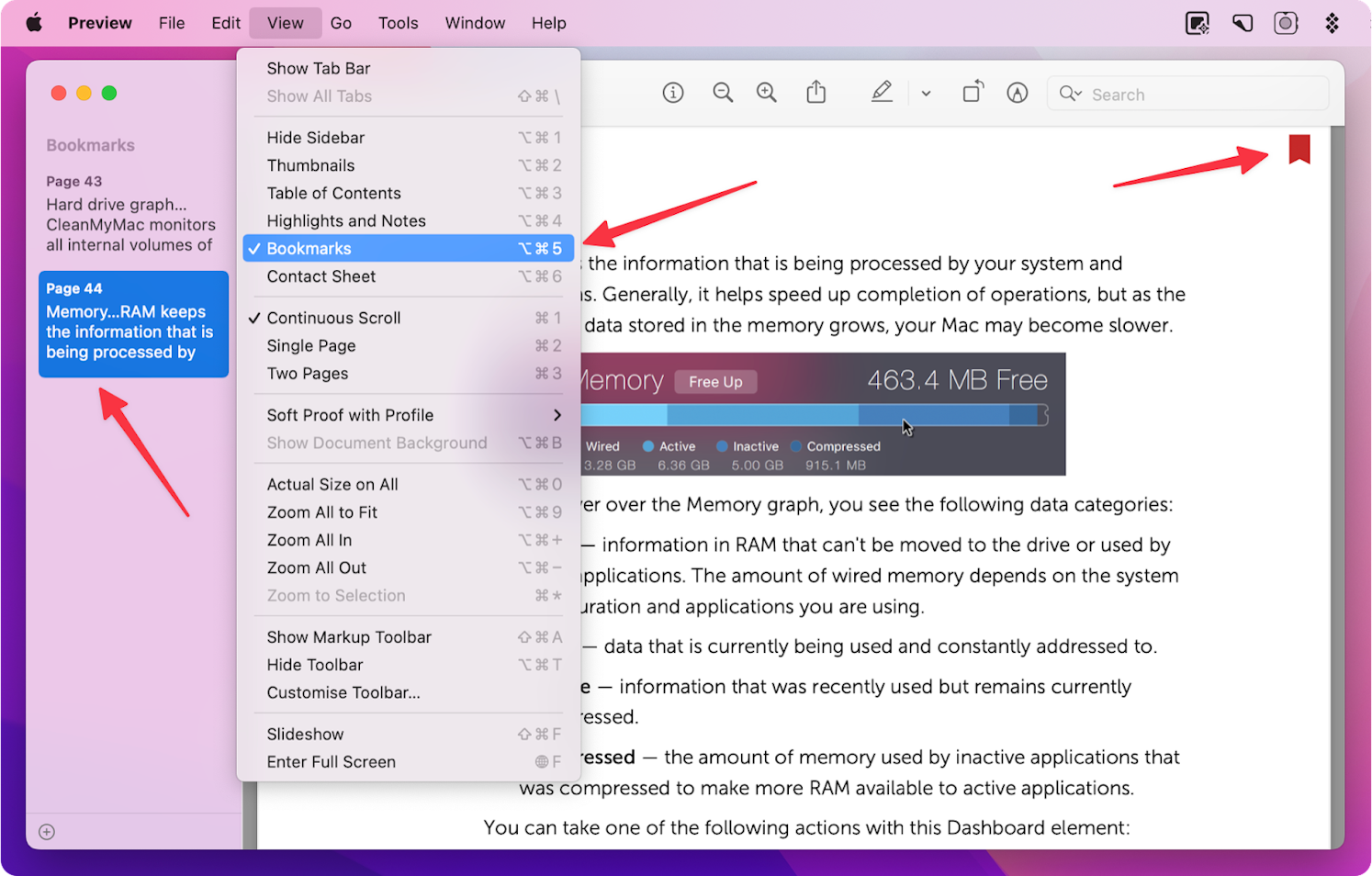Click the Rotate page icon
The height and width of the screenshot is (876, 1372).
coord(973,92)
